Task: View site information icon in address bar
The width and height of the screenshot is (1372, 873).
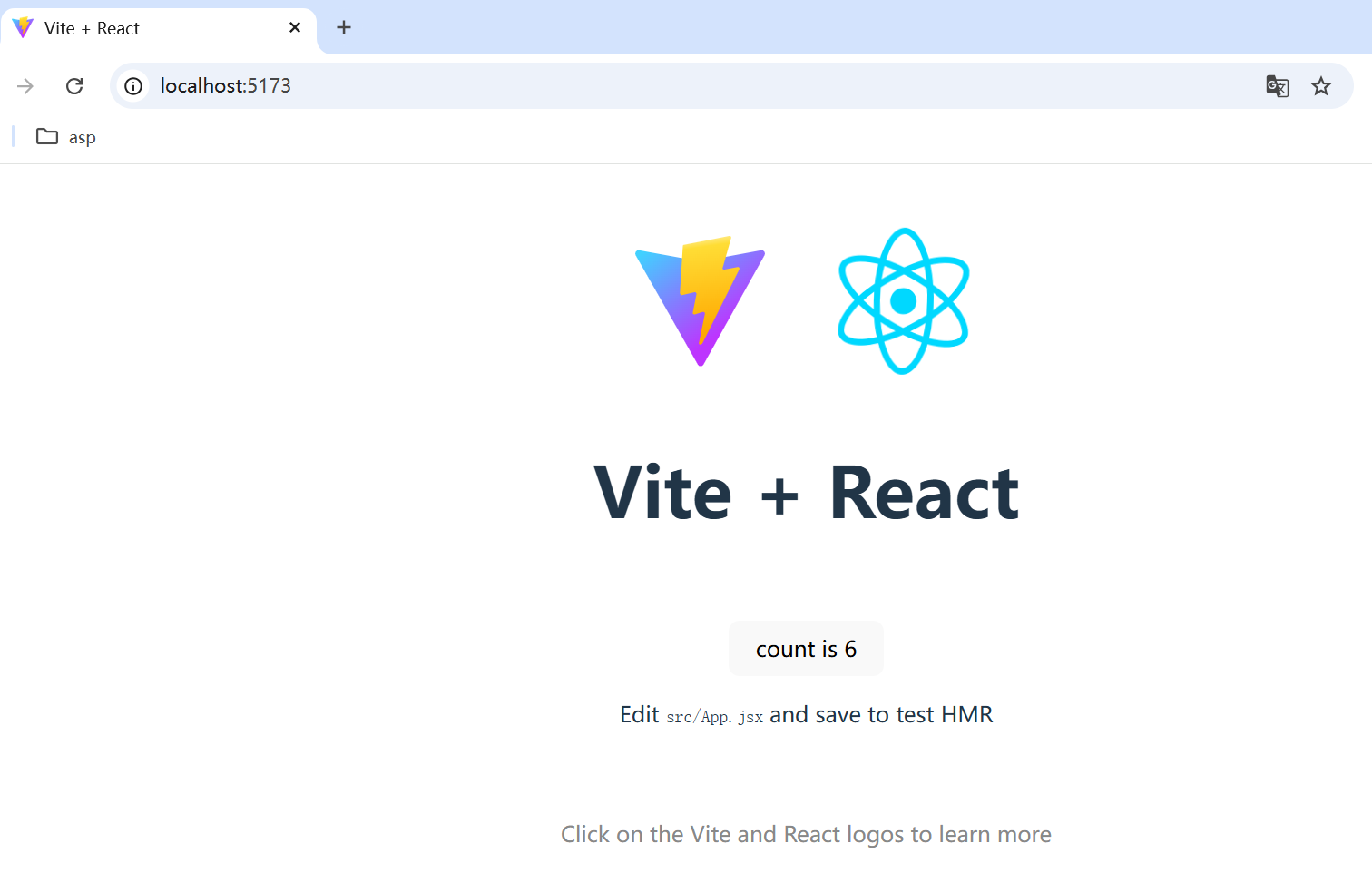Action: 133,86
